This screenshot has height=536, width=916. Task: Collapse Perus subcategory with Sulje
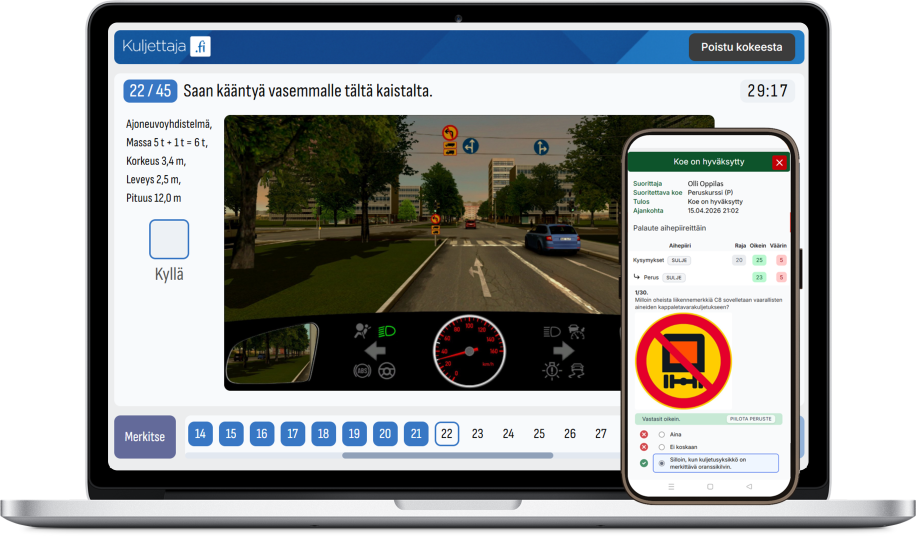[x=676, y=277]
